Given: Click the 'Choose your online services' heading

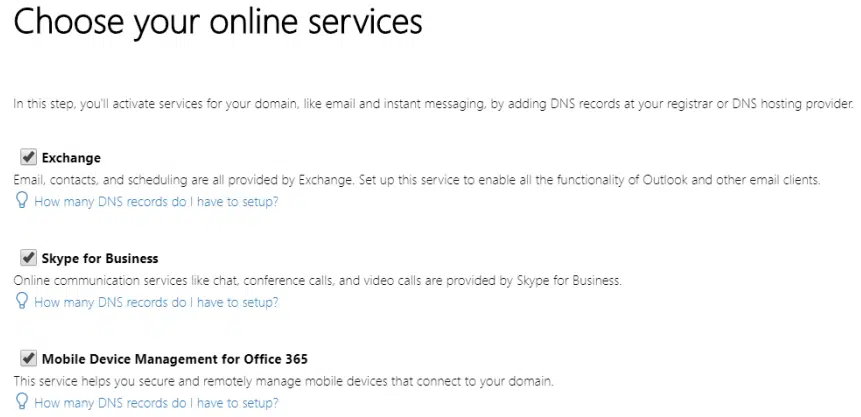Looking at the screenshot, I should [217, 24].
